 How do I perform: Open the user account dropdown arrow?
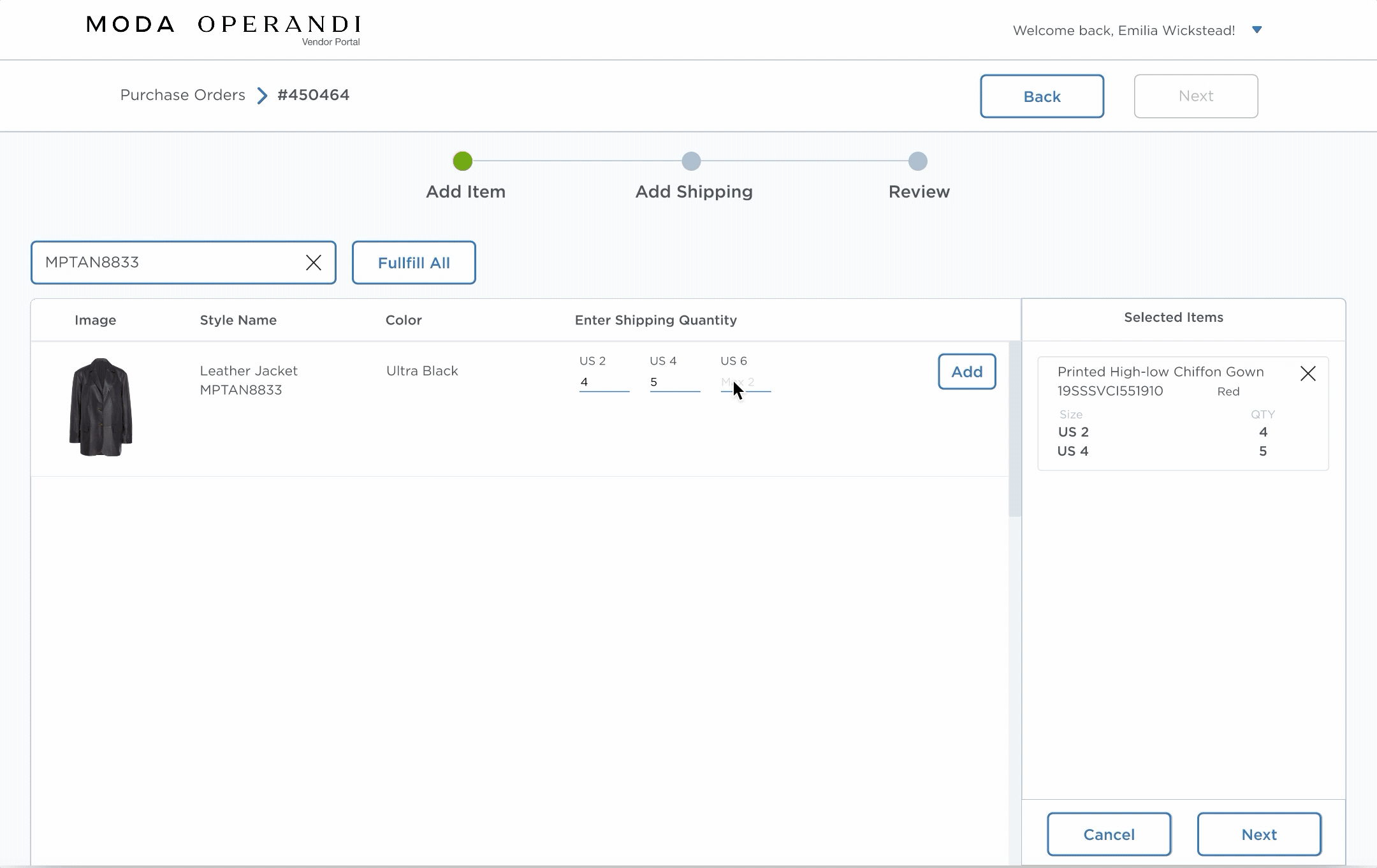click(x=1257, y=30)
